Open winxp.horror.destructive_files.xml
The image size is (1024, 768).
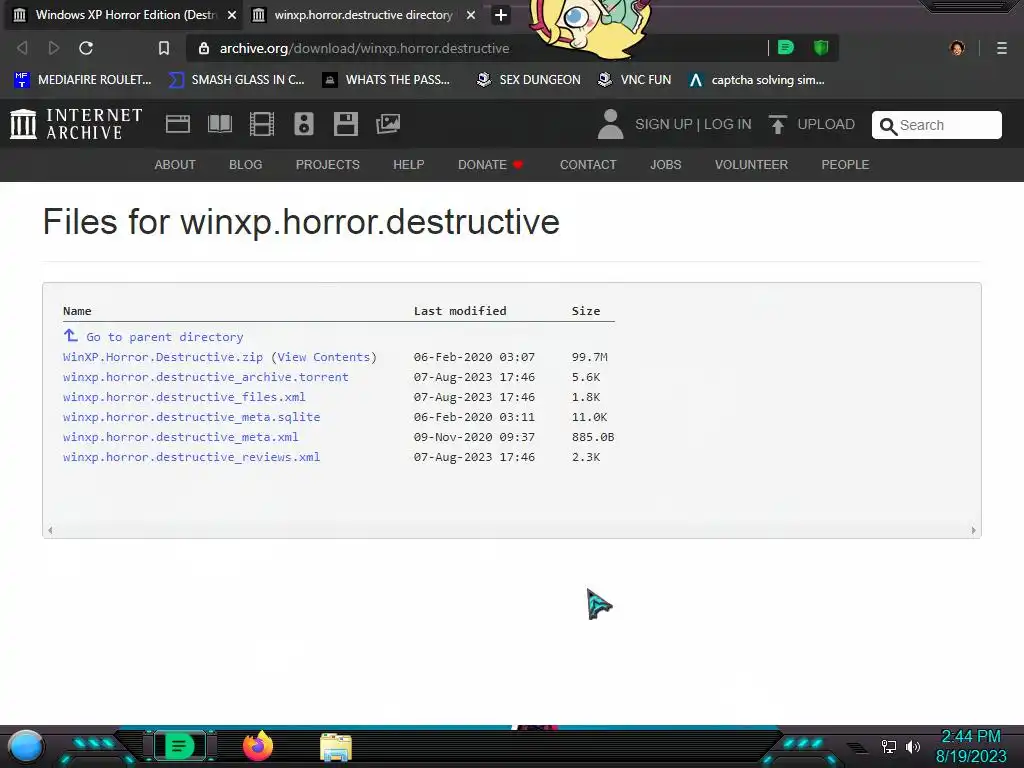tap(184, 397)
